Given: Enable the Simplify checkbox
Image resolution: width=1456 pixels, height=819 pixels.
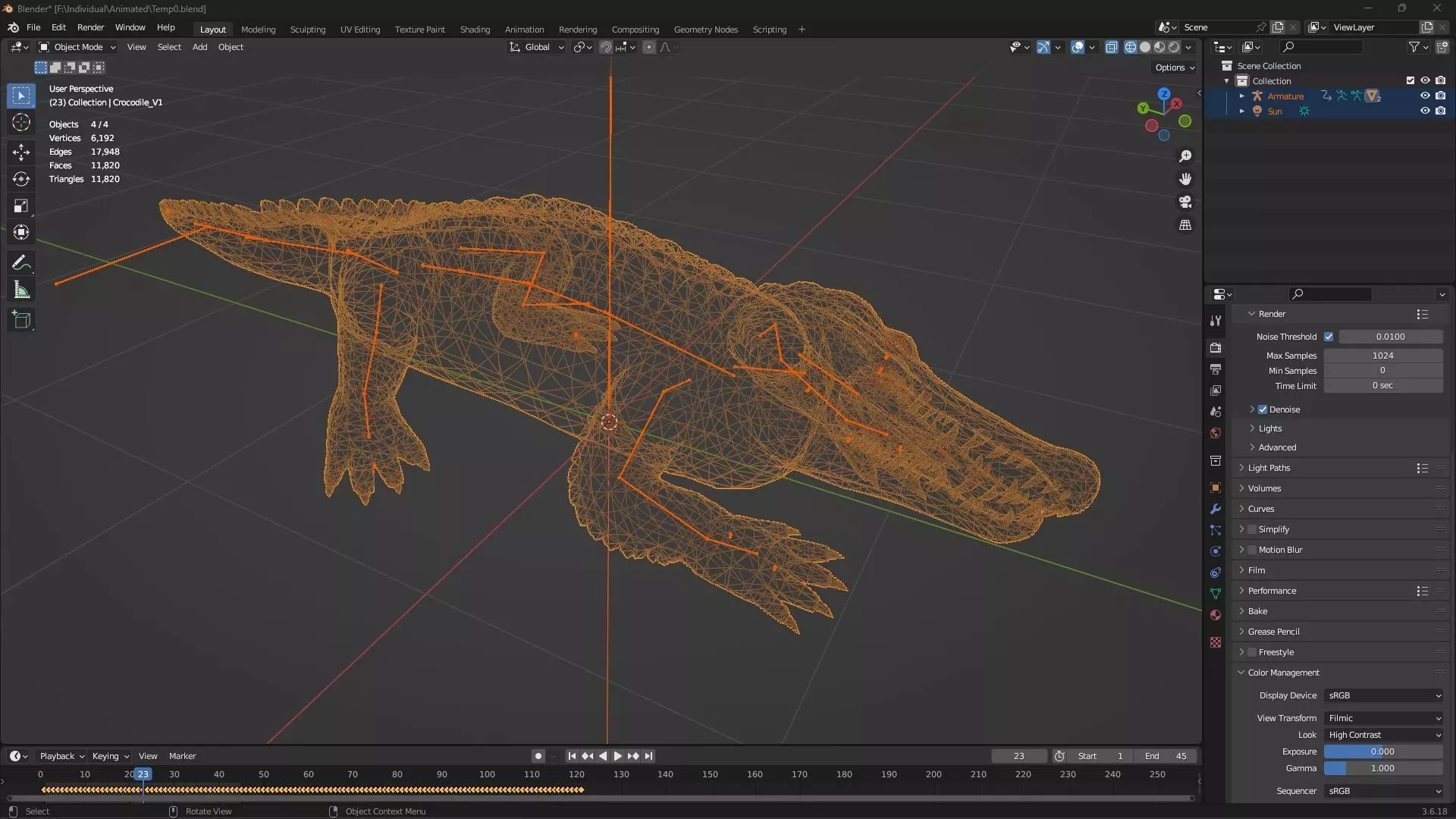Looking at the screenshot, I should tap(1252, 529).
